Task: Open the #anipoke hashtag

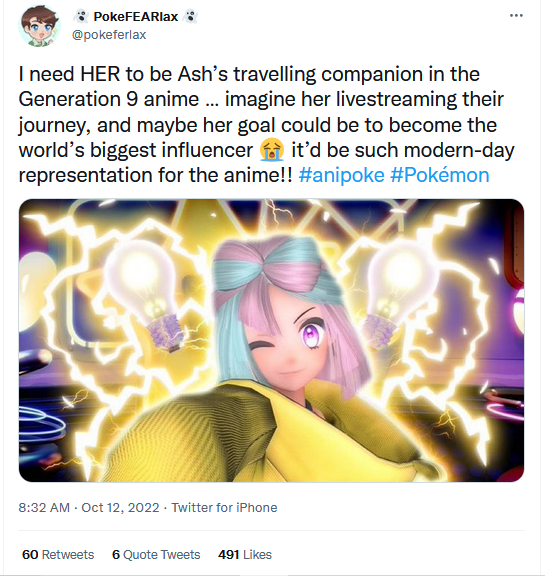Action: point(341,175)
